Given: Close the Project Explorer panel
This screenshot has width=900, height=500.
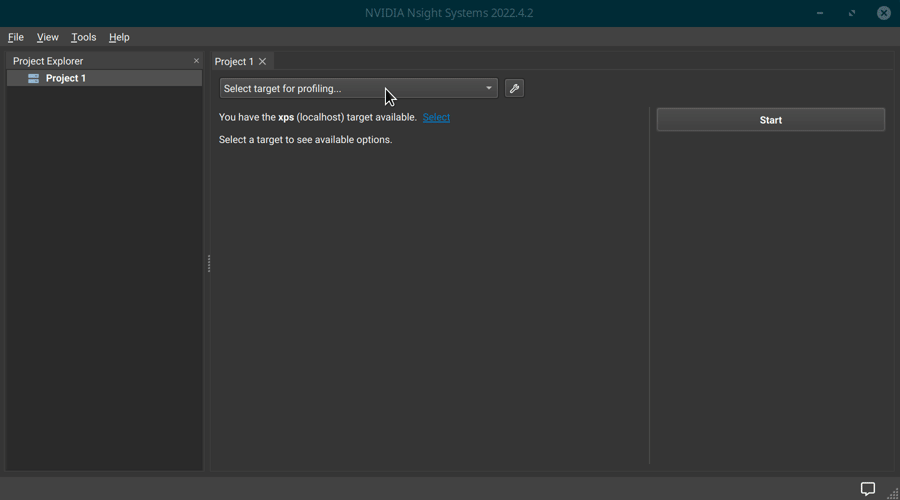Looking at the screenshot, I should tap(196, 61).
